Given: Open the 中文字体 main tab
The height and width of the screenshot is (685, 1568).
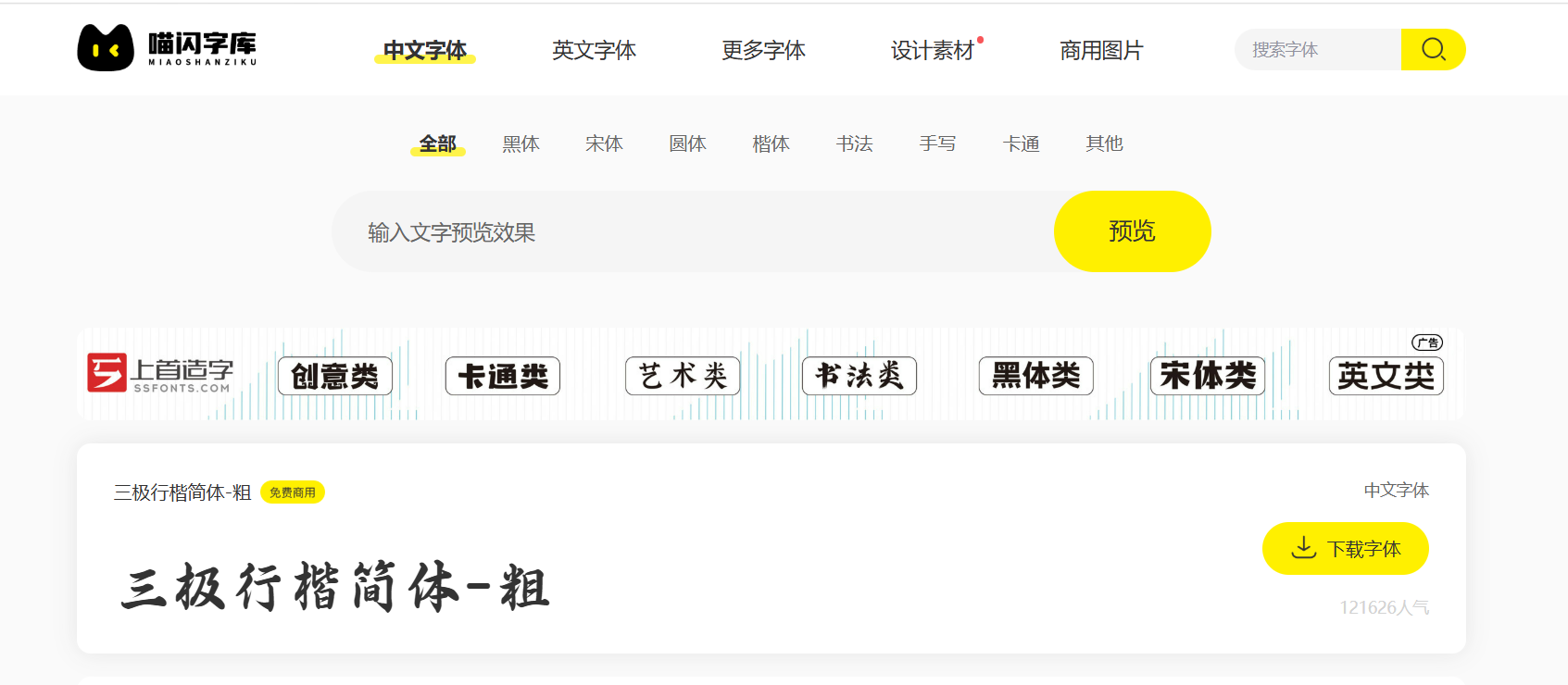Looking at the screenshot, I should [425, 50].
